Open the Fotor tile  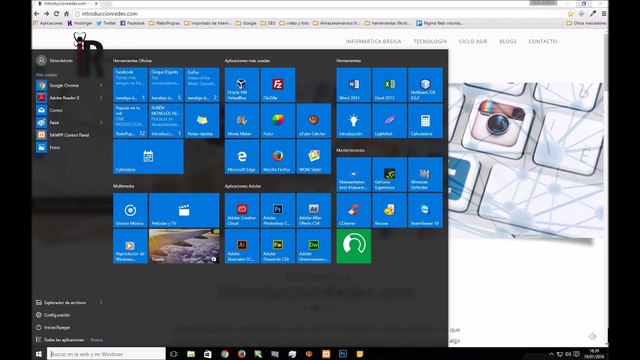coord(278,121)
